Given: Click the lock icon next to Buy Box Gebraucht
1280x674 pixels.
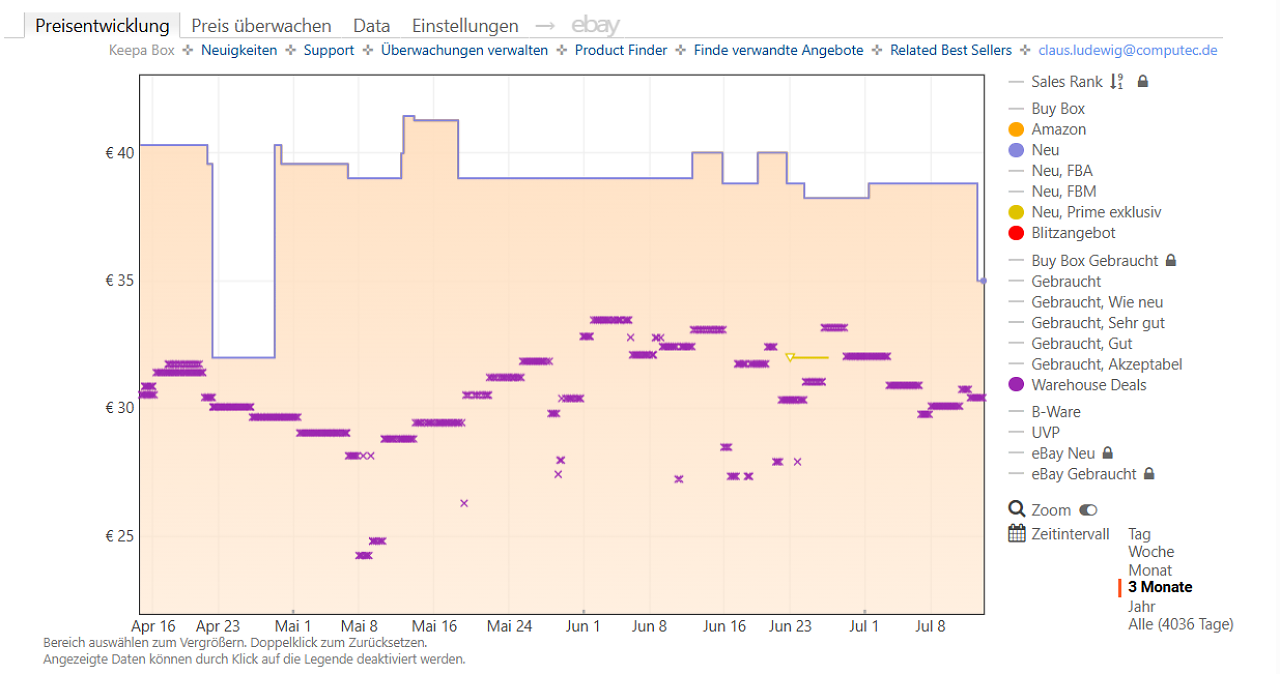Looking at the screenshot, I should point(1171,261).
